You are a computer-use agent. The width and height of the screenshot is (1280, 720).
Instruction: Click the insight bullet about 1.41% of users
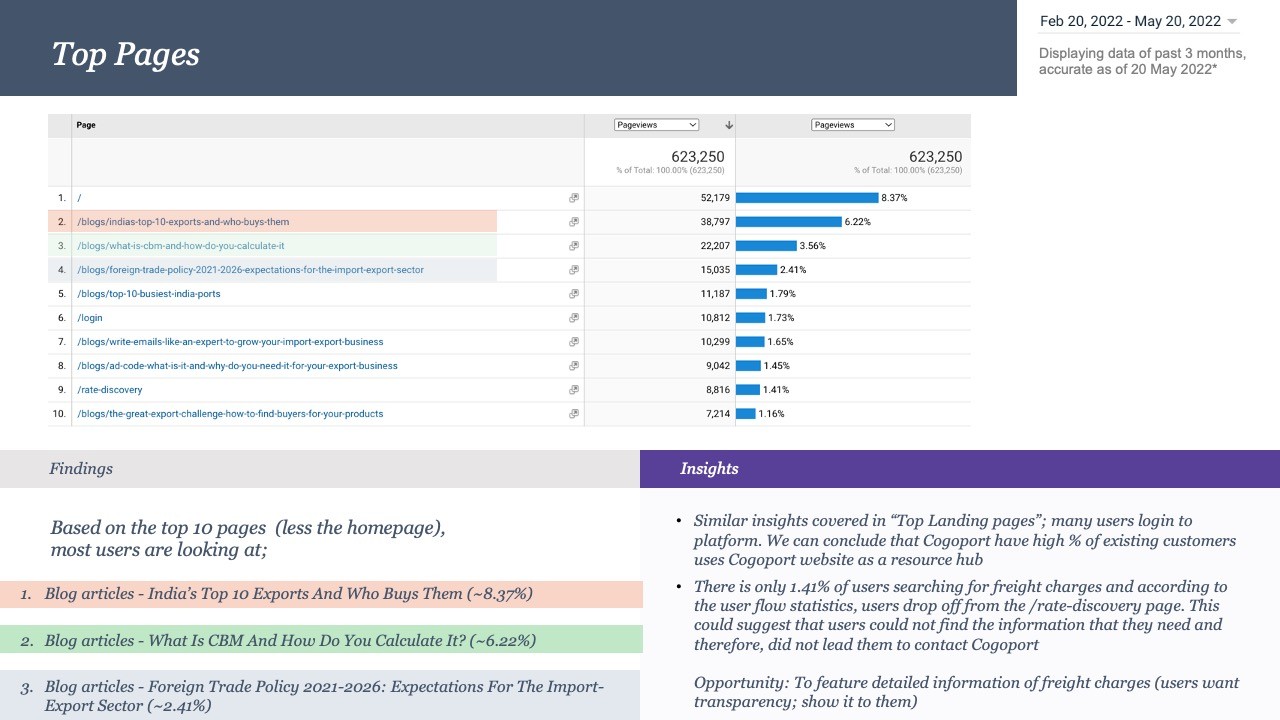(x=960, y=615)
